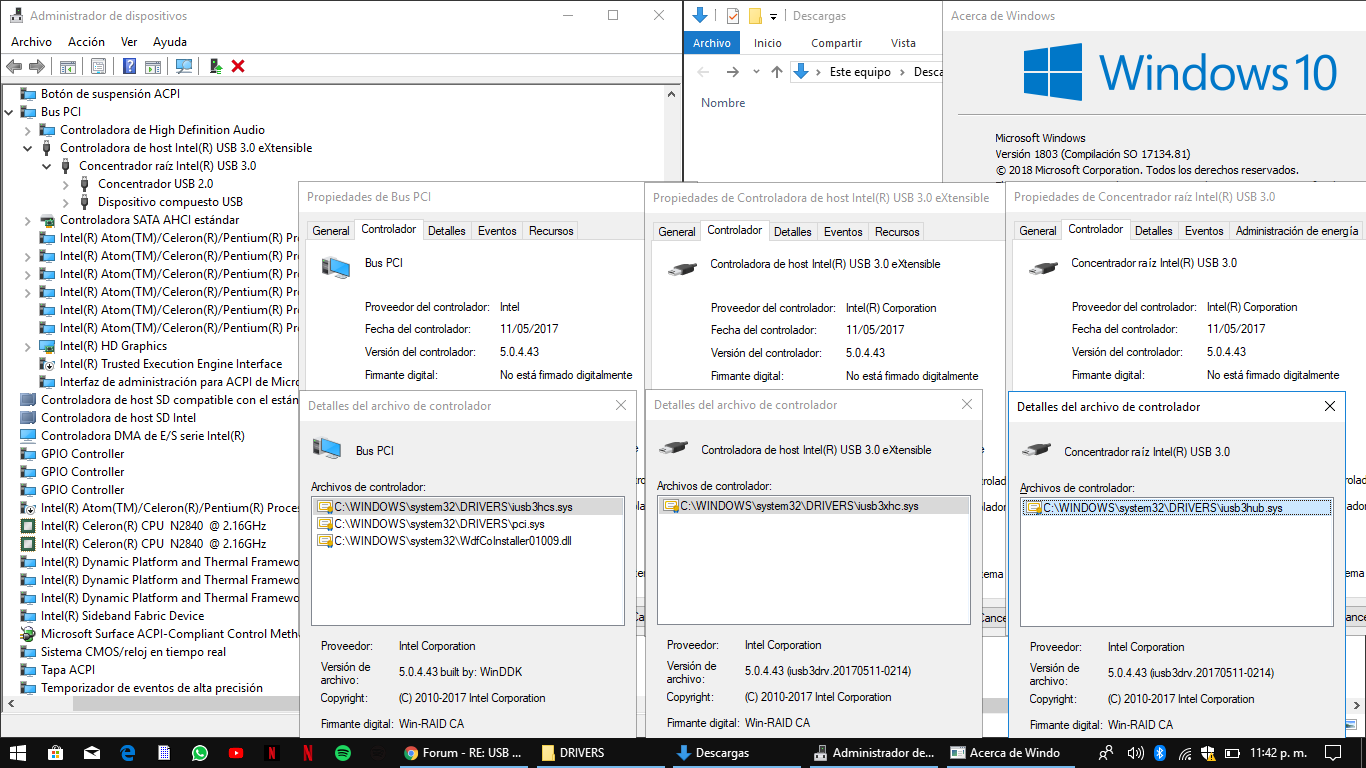Toggle the show/hide console tree toolbar icon
This screenshot has width=1366, height=768.
[x=68, y=66]
